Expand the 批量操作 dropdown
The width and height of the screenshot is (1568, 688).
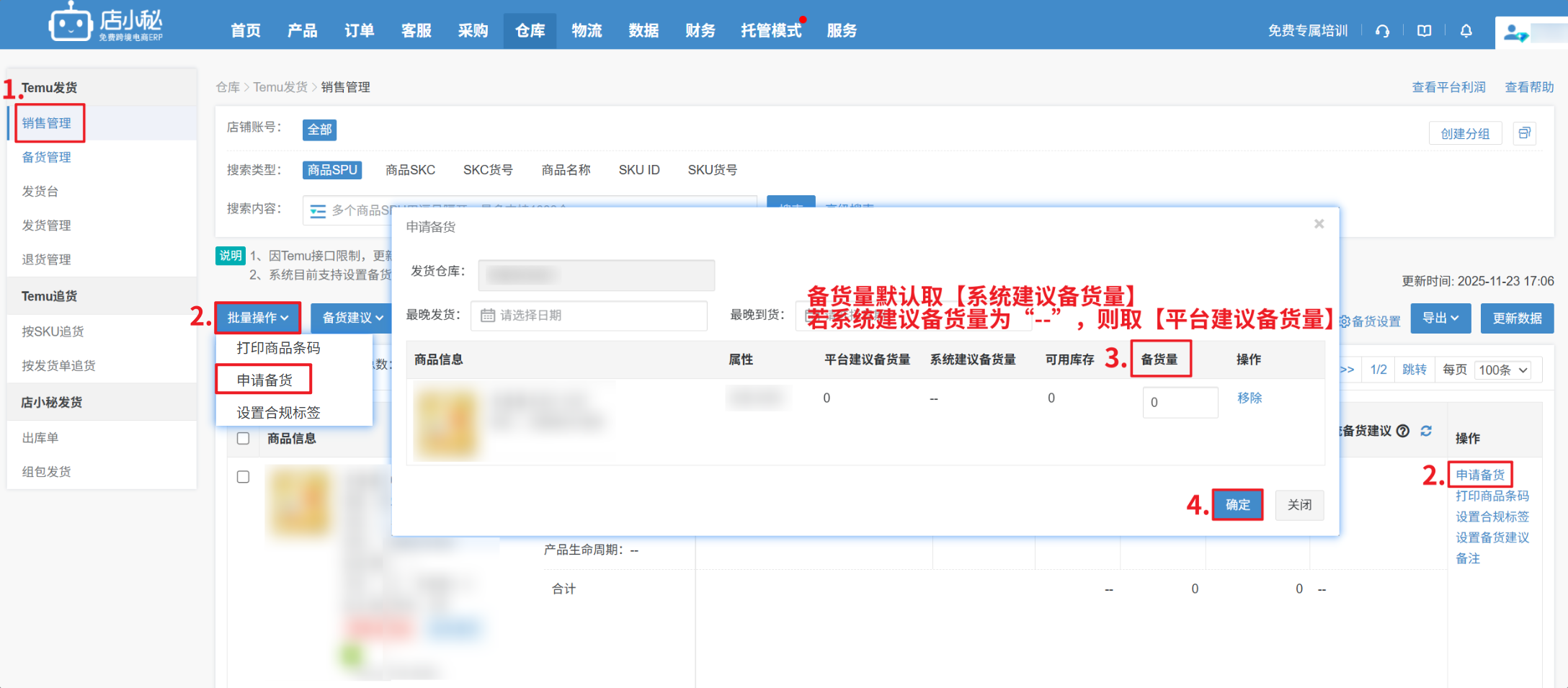[257, 318]
